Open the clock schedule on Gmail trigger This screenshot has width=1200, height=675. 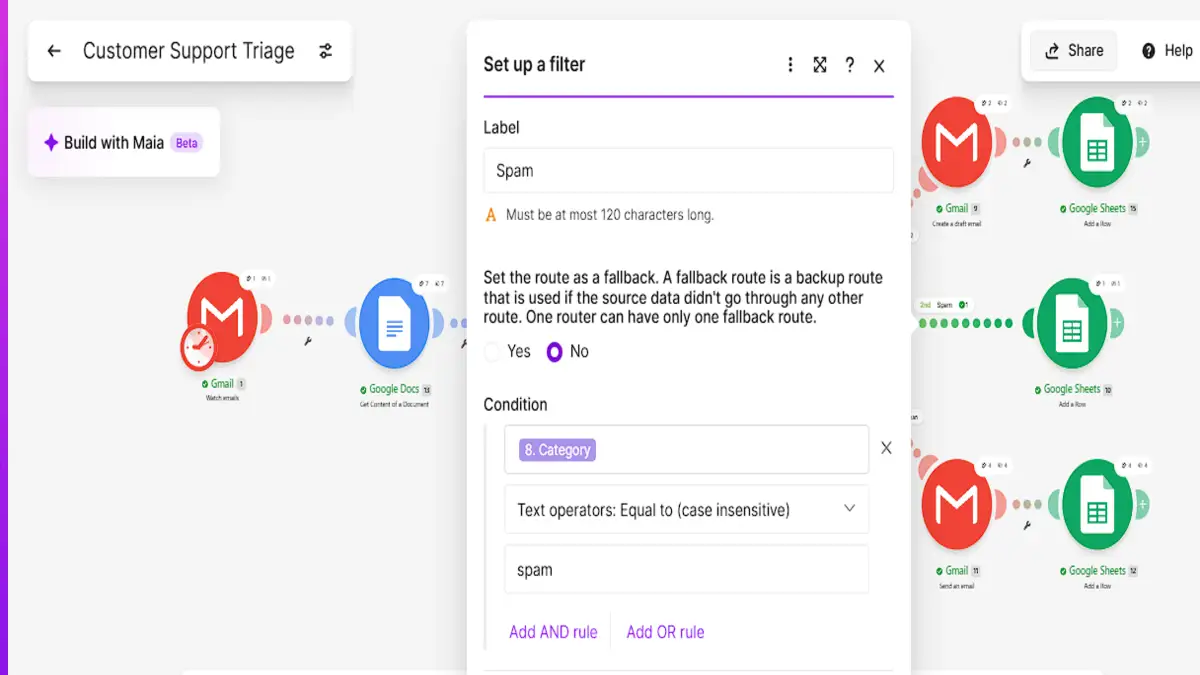pyautogui.click(x=198, y=347)
